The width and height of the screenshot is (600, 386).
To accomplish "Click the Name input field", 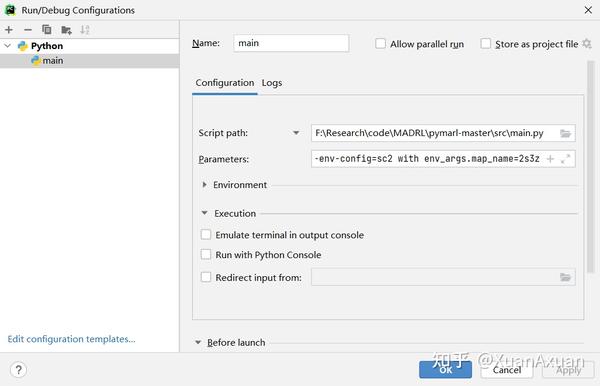I will (x=291, y=43).
